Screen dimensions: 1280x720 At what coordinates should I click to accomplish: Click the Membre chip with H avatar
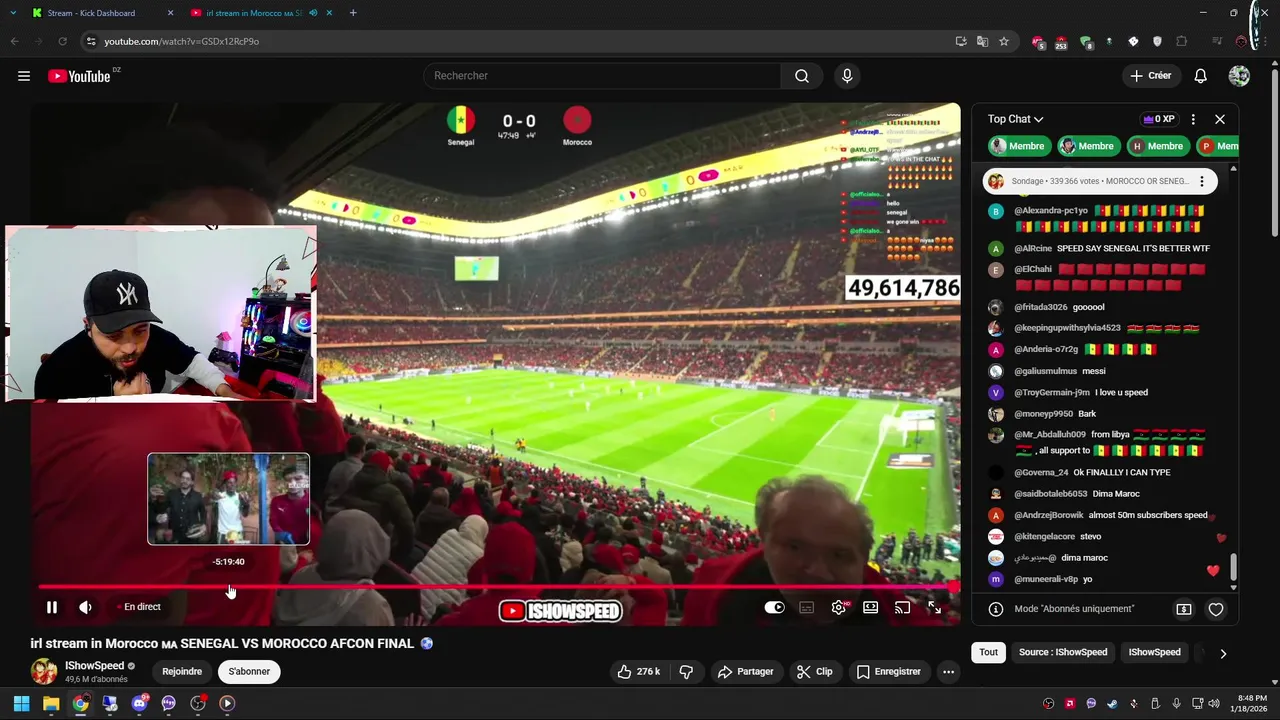1160,146
